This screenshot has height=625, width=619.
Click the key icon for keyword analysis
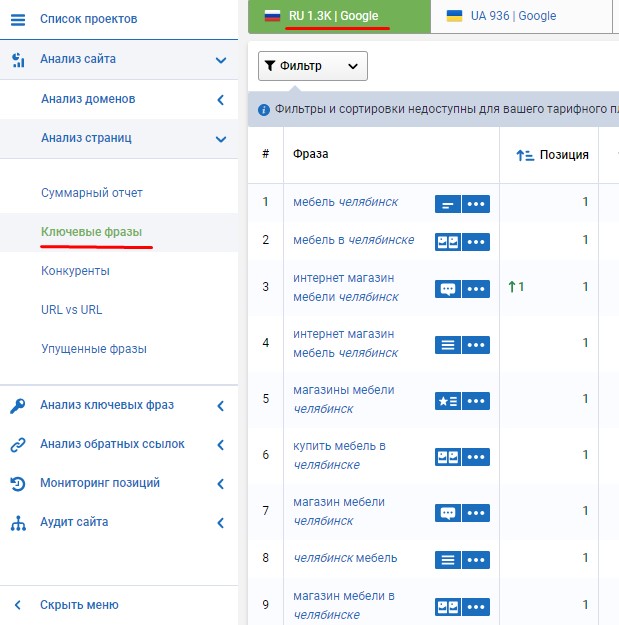point(18,405)
